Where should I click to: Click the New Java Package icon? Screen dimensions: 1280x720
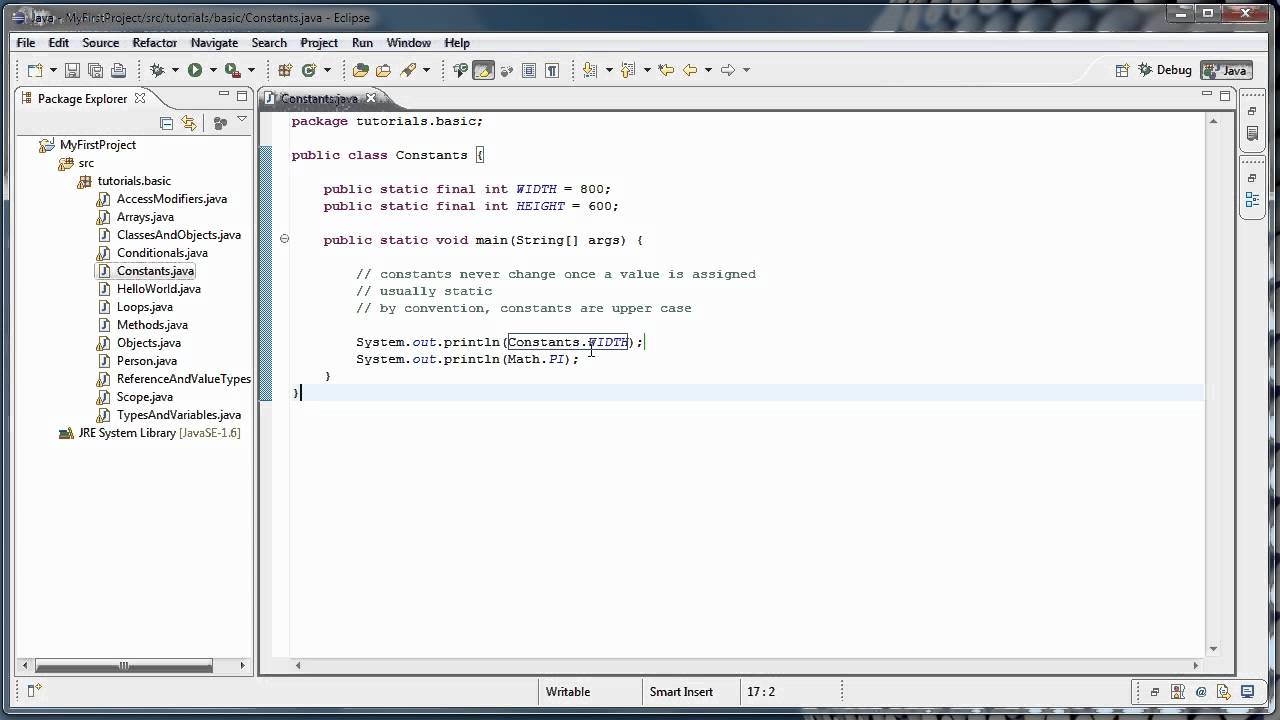[285, 70]
